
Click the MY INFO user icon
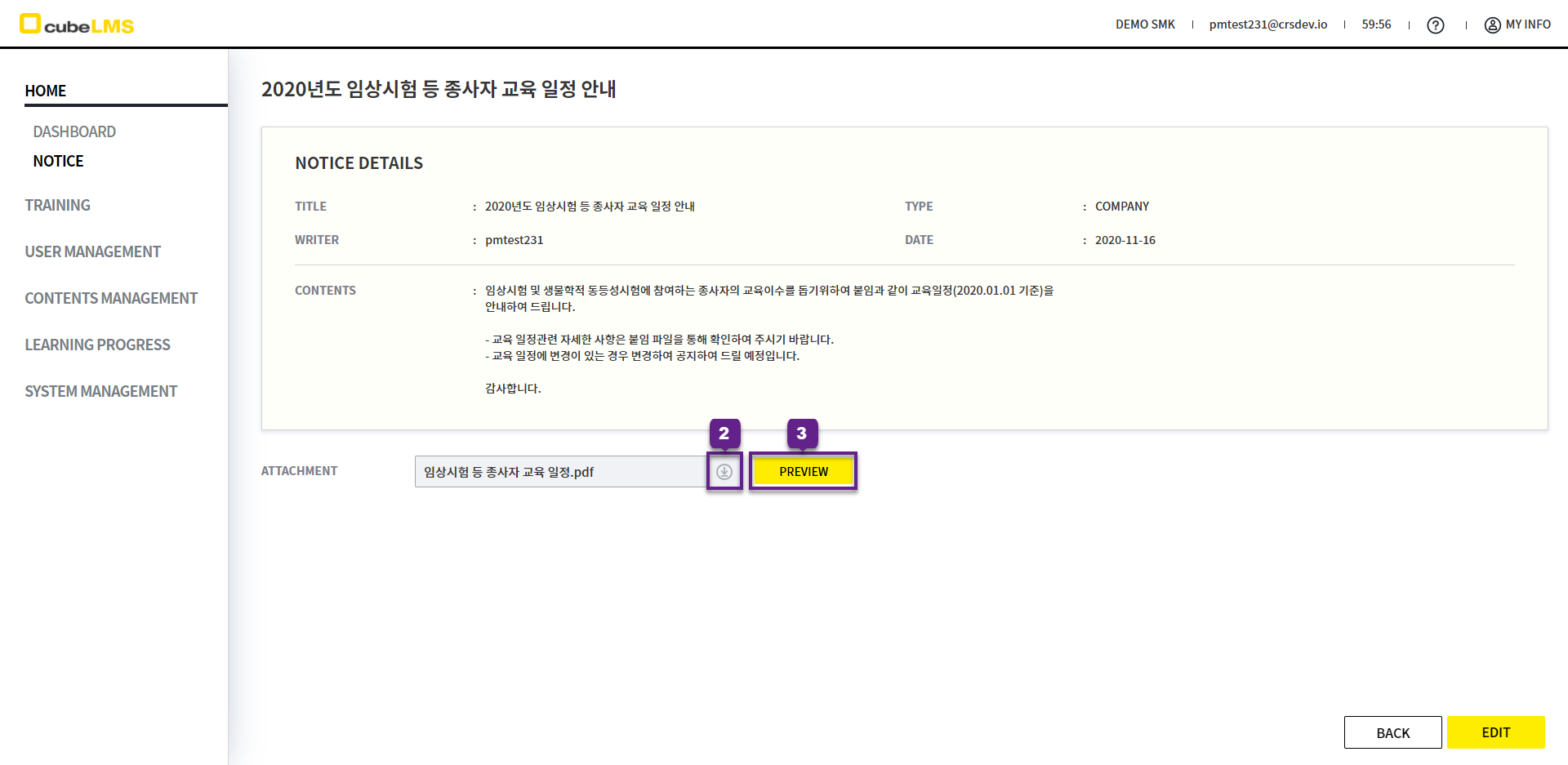[1492, 25]
